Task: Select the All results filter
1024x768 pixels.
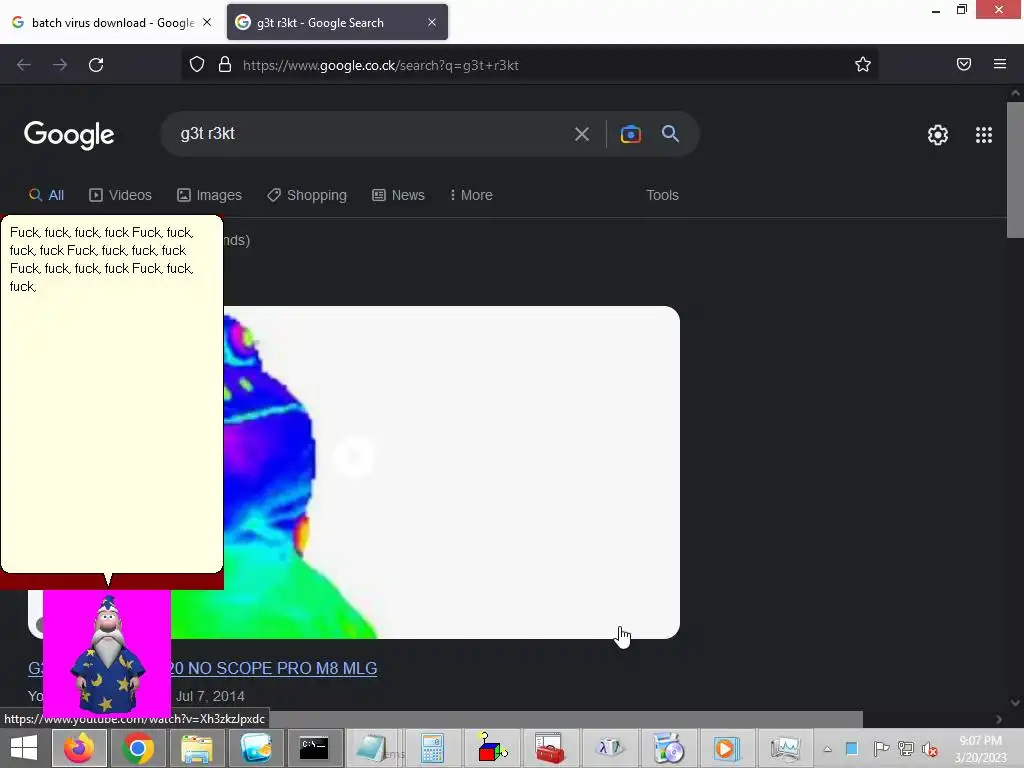Action: 46,195
